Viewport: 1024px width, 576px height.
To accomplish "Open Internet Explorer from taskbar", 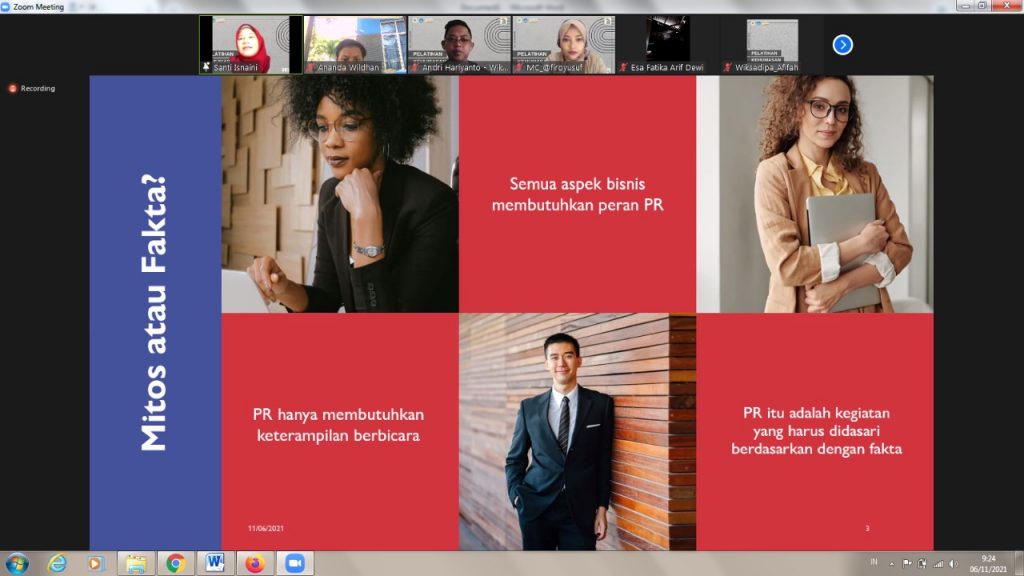I will pos(57,563).
